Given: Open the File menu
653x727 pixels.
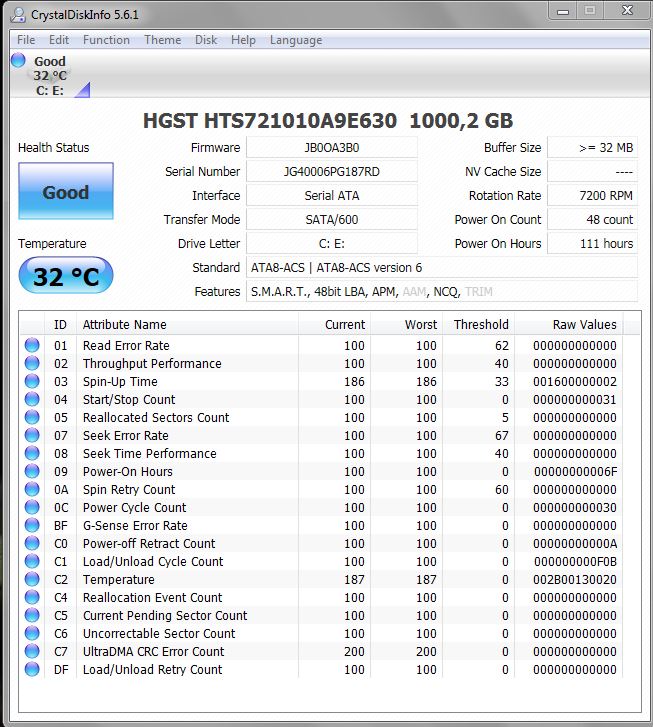Looking at the screenshot, I should tap(26, 40).
